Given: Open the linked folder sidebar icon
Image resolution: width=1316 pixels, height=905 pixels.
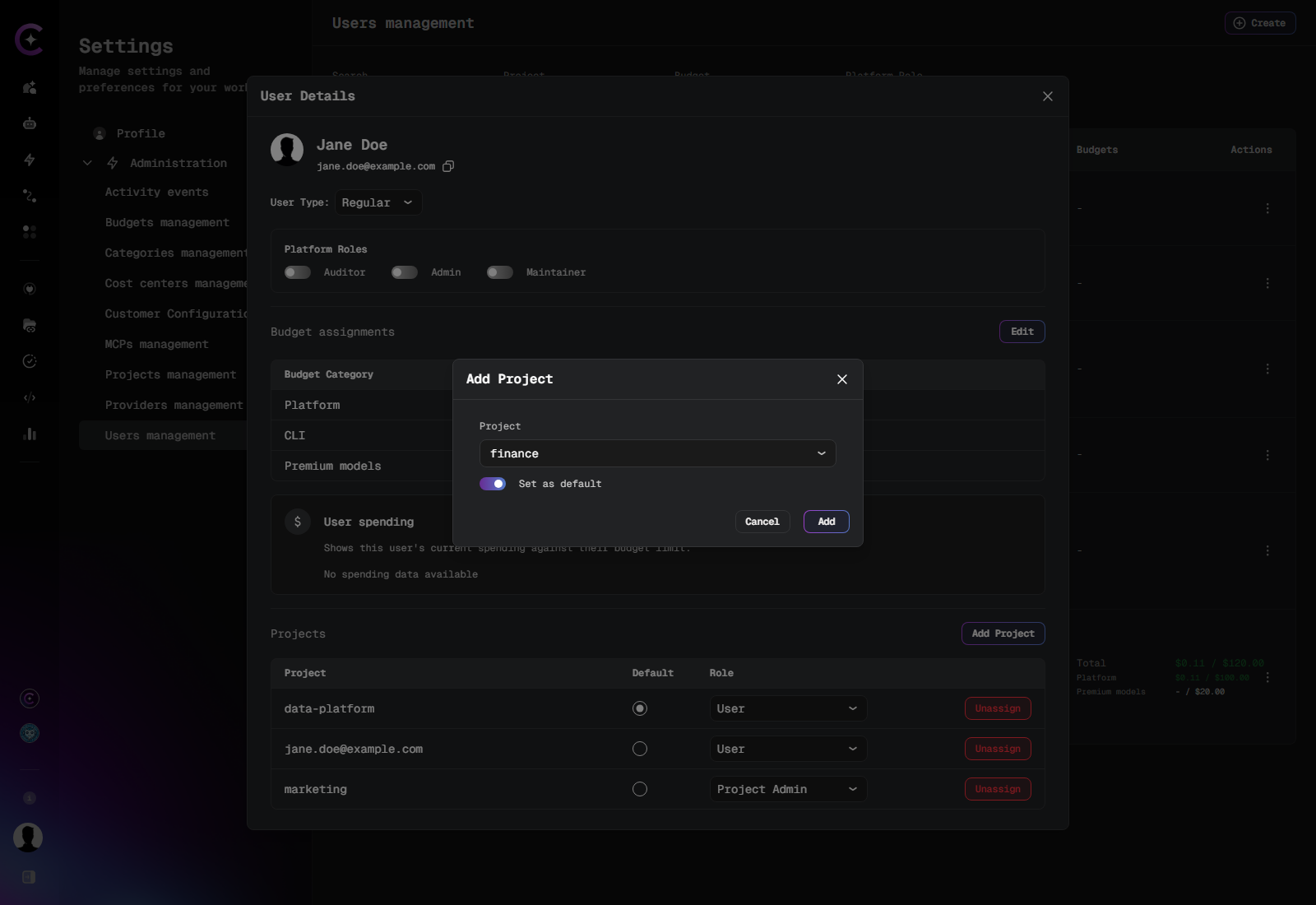Looking at the screenshot, I should click(30, 325).
